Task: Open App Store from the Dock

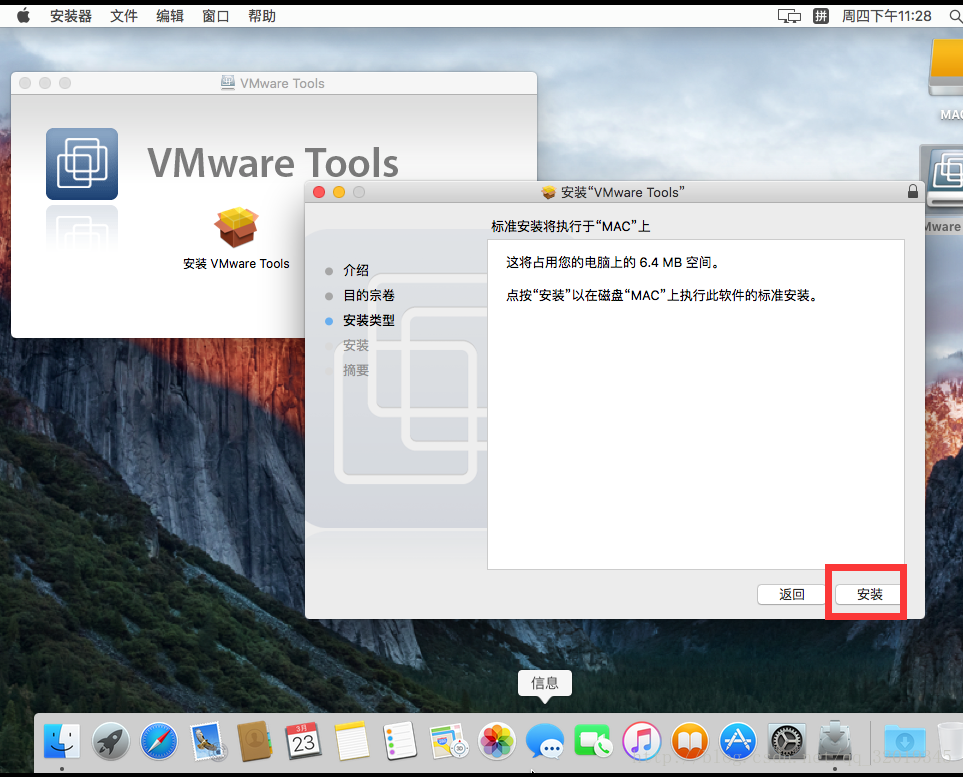Action: tap(738, 741)
